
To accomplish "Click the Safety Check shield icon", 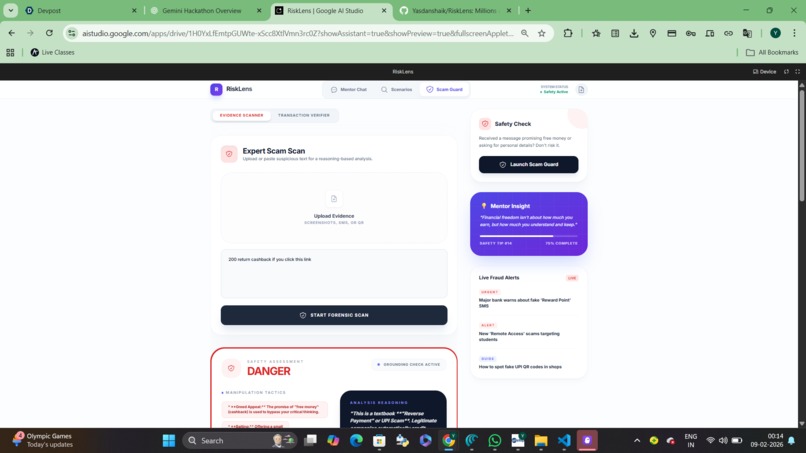I will point(485,123).
